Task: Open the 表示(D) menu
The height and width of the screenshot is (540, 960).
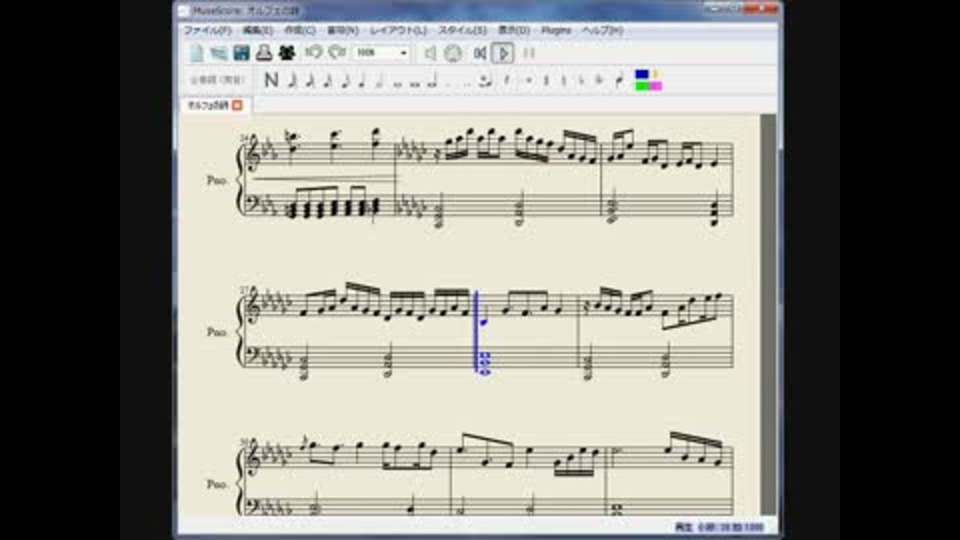Action: click(514, 30)
